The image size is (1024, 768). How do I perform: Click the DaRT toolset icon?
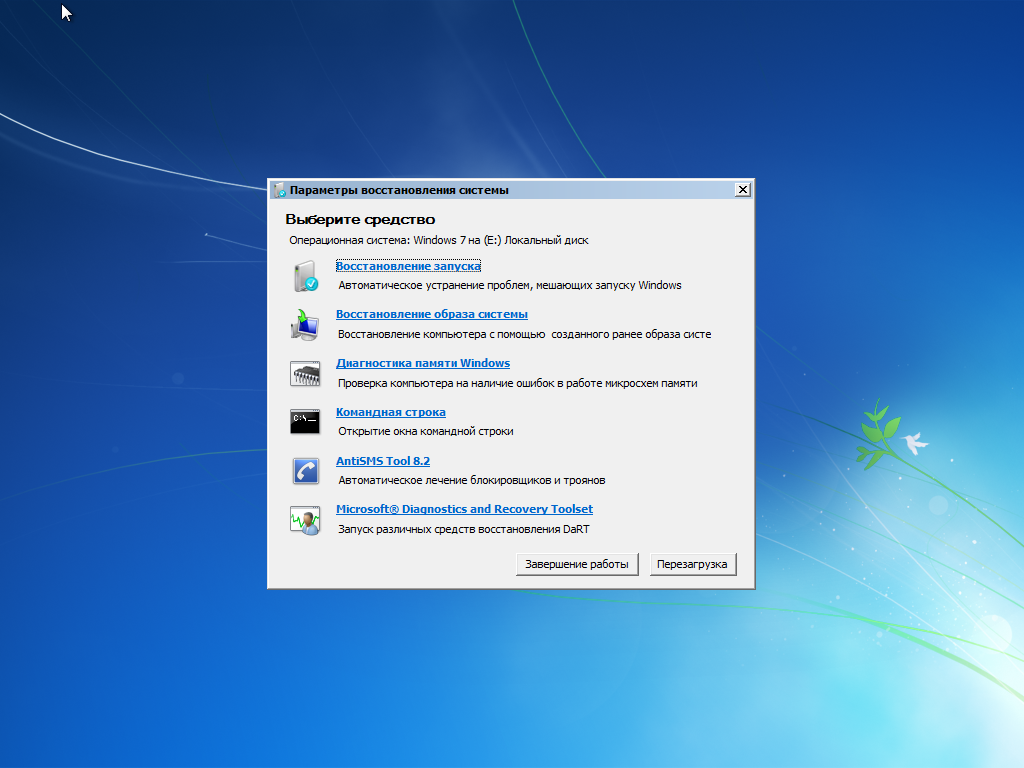[305, 520]
